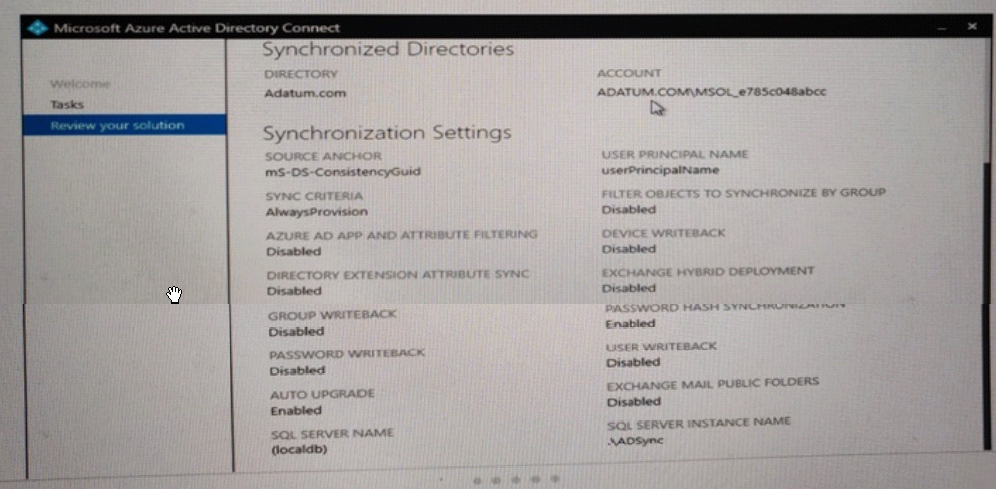Select the Welcome step in sidebar
Screen dimensions: 996x490
80,84
